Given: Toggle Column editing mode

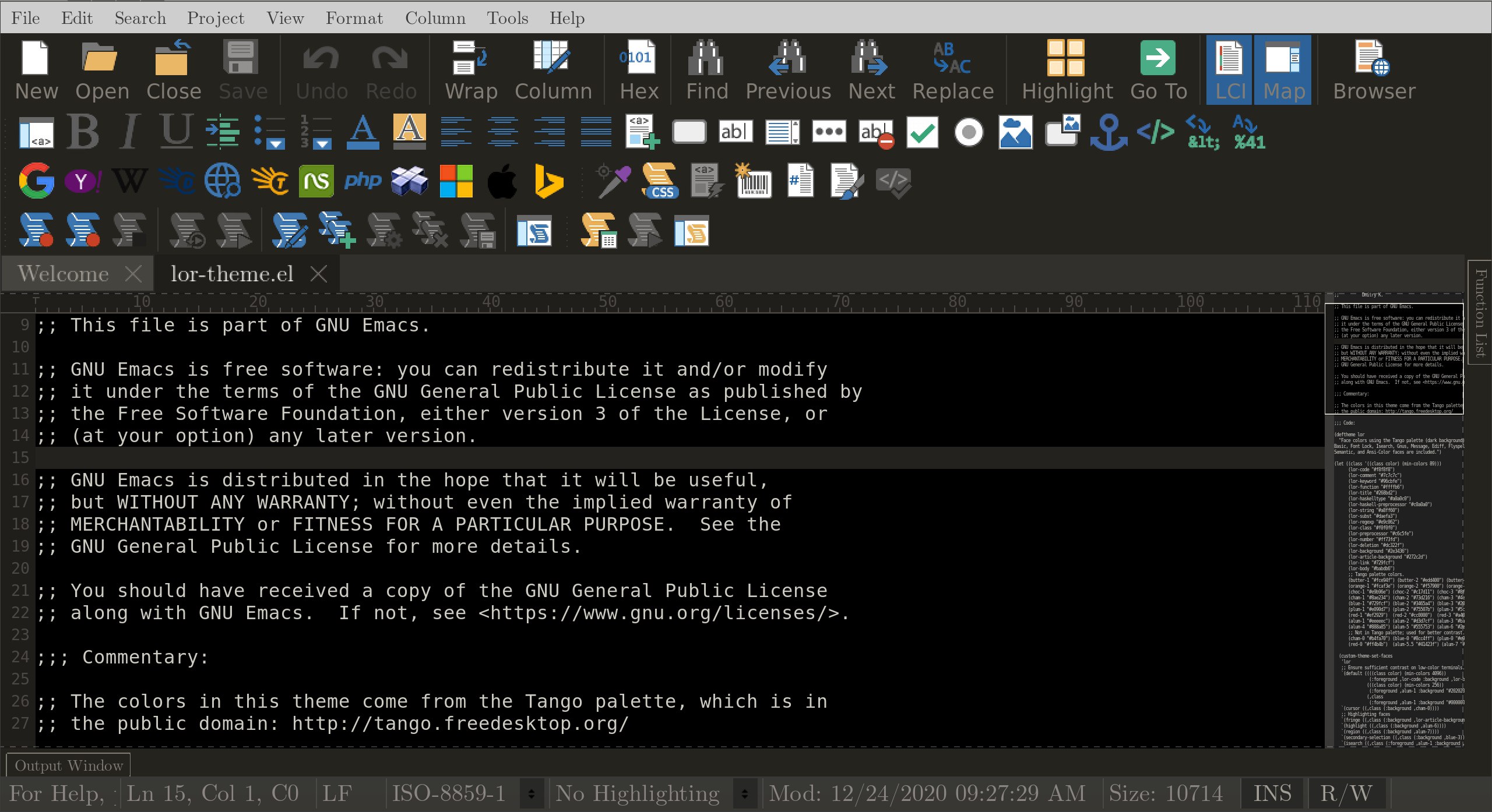Looking at the screenshot, I should (x=553, y=70).
